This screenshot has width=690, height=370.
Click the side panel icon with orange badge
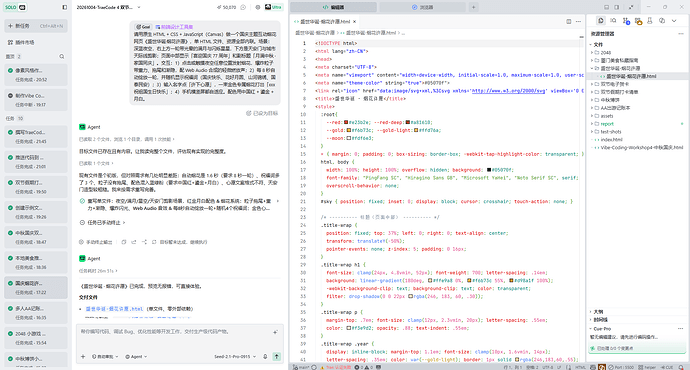(638, 21)
